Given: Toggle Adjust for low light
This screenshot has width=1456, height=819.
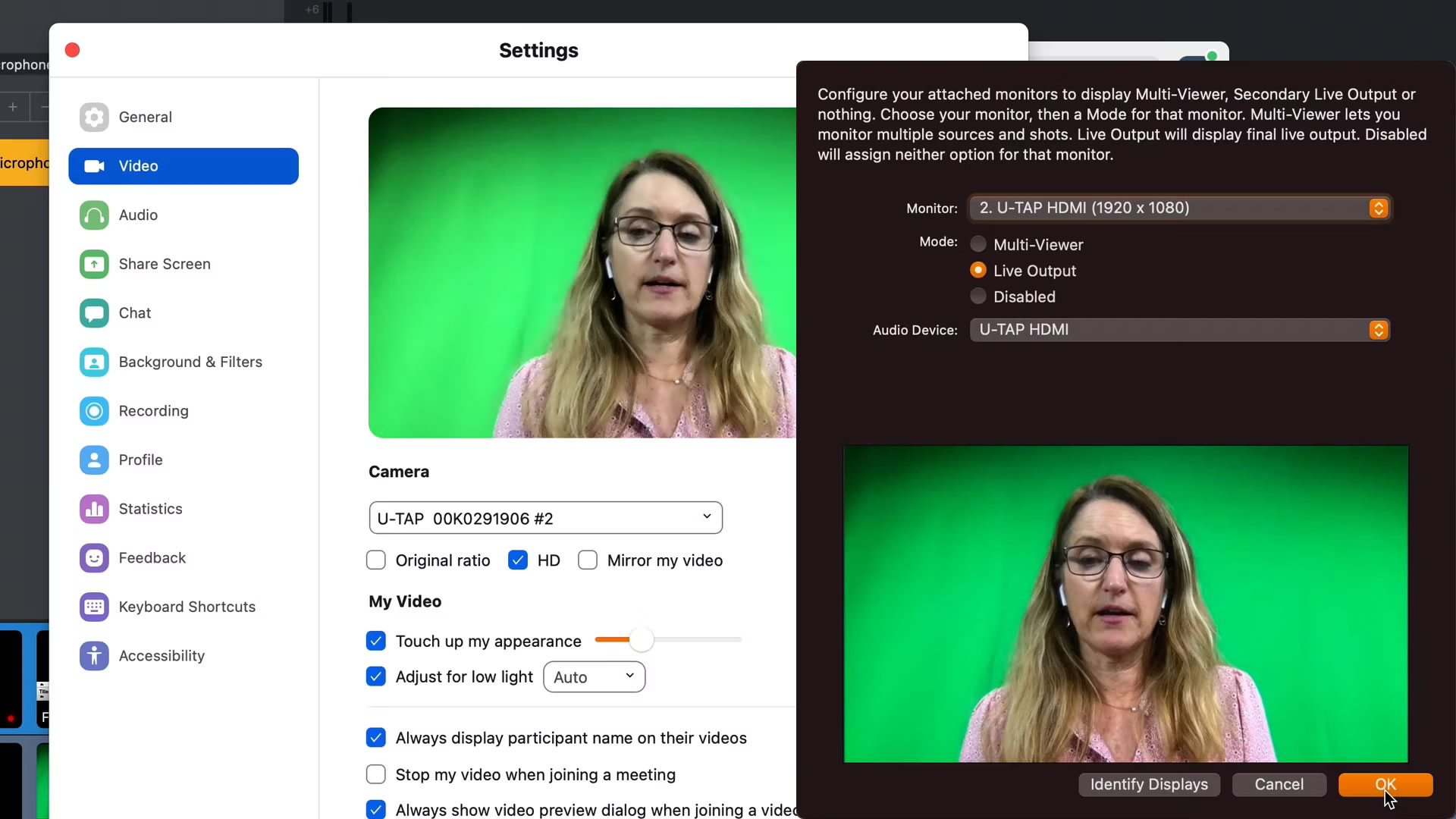Looking at the screenshot, I should (x=376, y=676).
